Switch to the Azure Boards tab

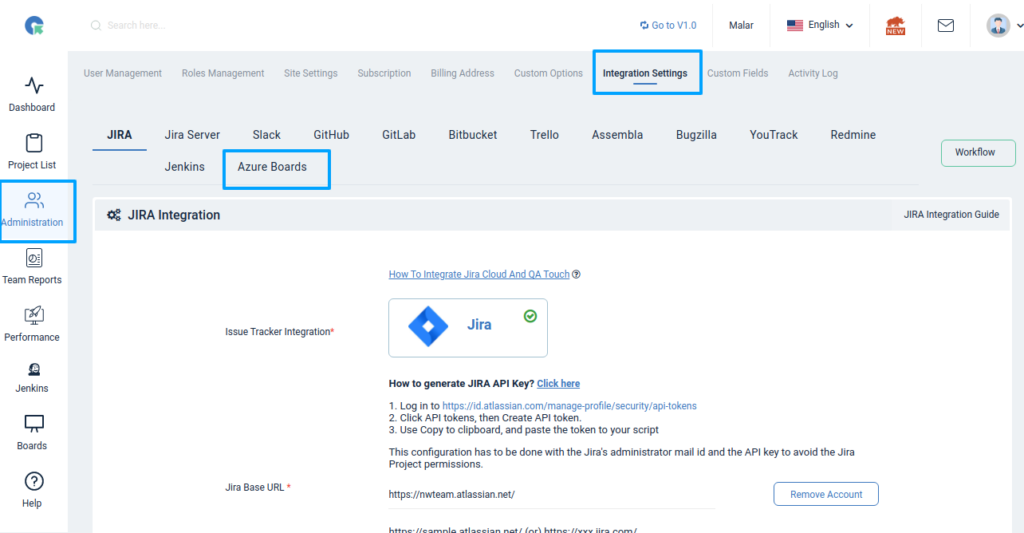pos(272,167)
